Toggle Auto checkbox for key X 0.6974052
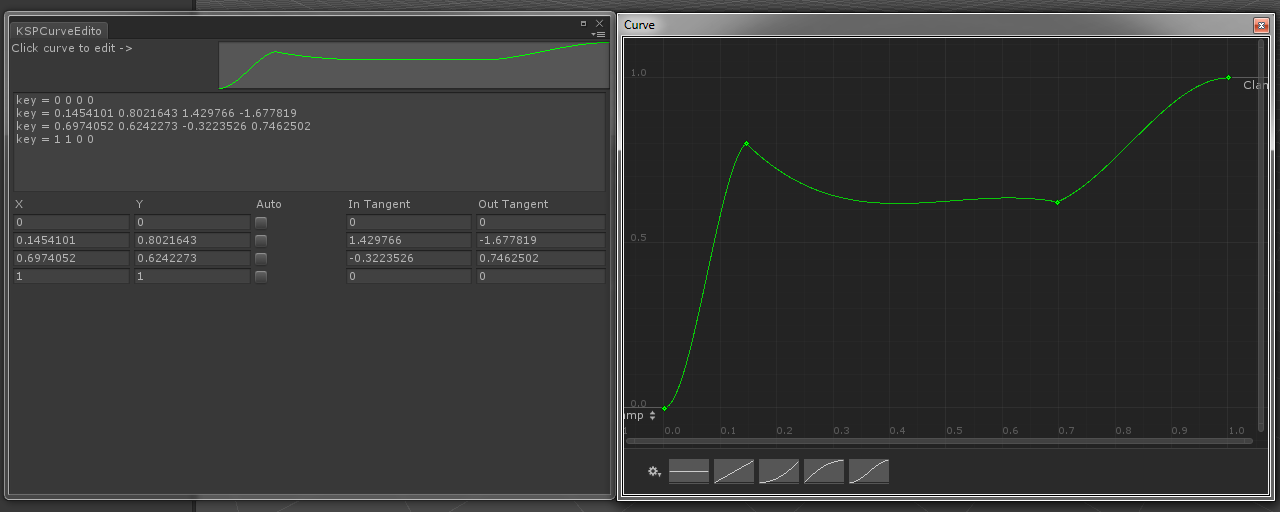The height and width of the screenshot is (512, 1280). coord(261,258)
